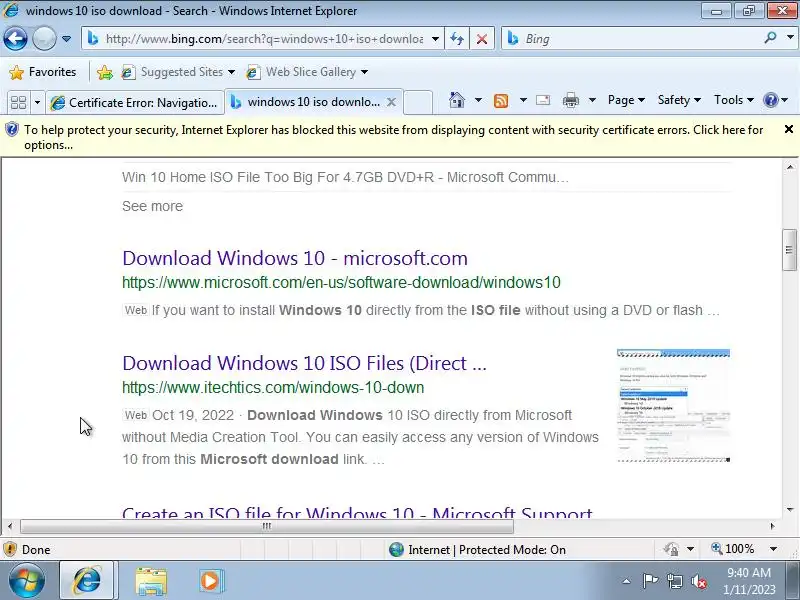The height and width of the screenshot is (600, 800).
Task: Open Win 10 Home ISO File Too Big result
Action: click(345, 177)
